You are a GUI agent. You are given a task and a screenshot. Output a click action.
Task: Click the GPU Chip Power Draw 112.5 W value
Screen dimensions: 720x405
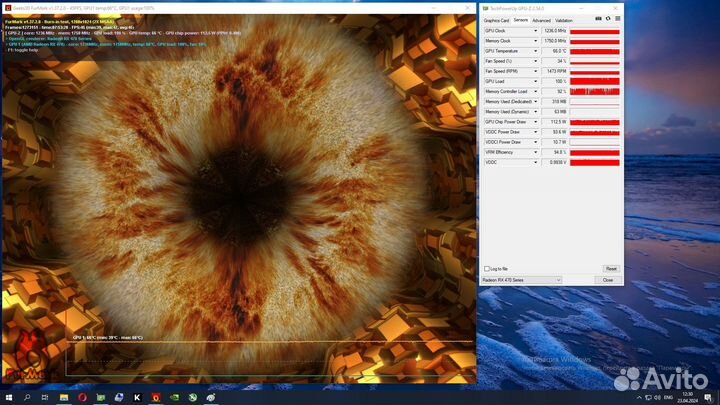point(554,122)
